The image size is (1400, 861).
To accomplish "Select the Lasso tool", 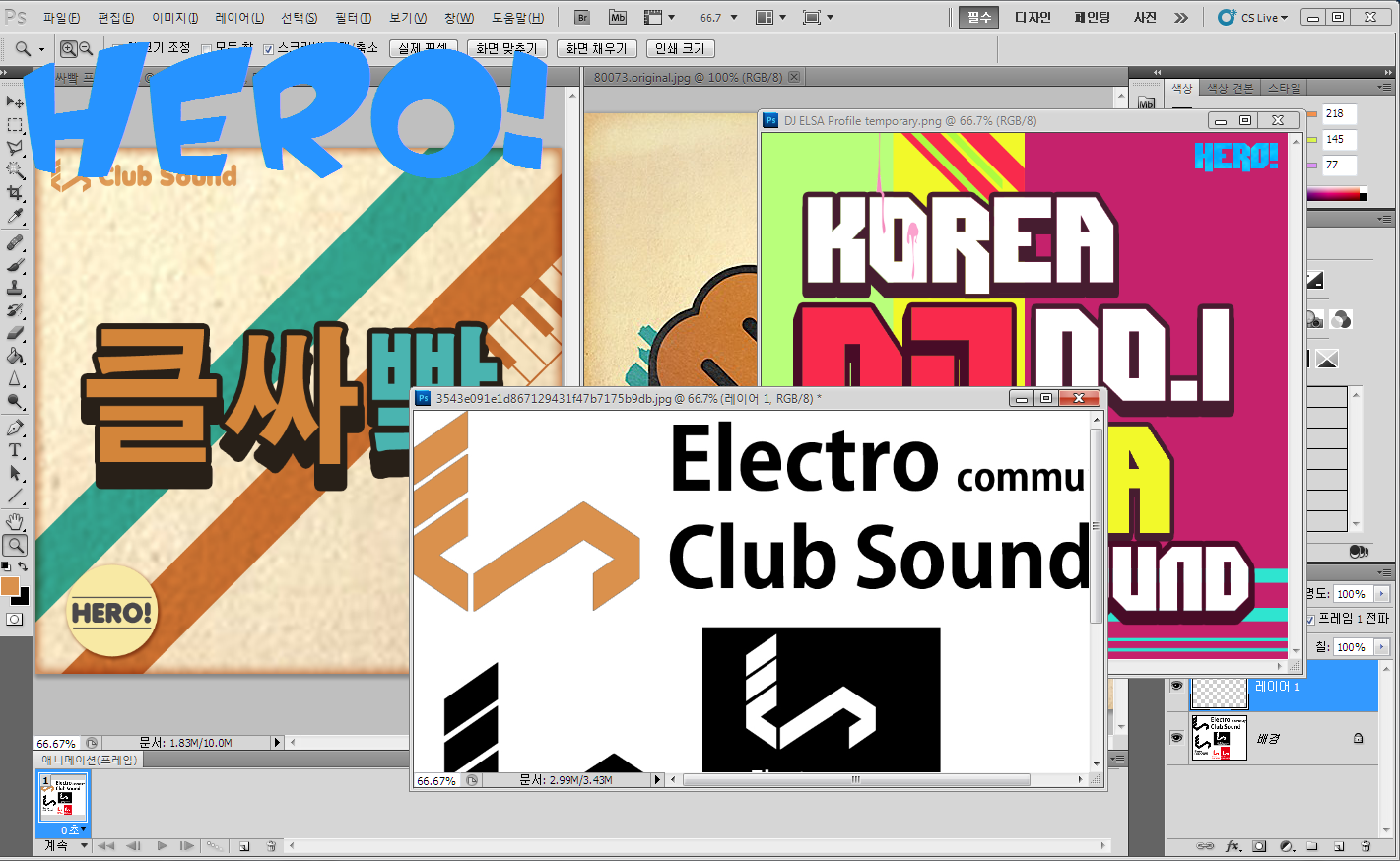I will pyautogui.click(x=15, y=148).
